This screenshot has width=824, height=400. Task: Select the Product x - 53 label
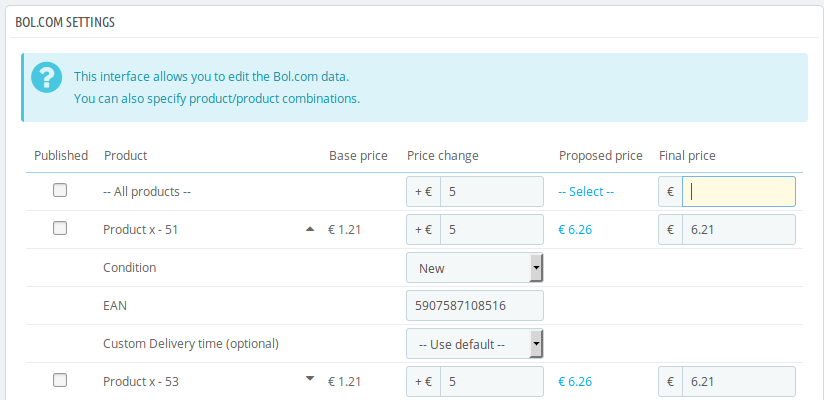coord(141,382)
